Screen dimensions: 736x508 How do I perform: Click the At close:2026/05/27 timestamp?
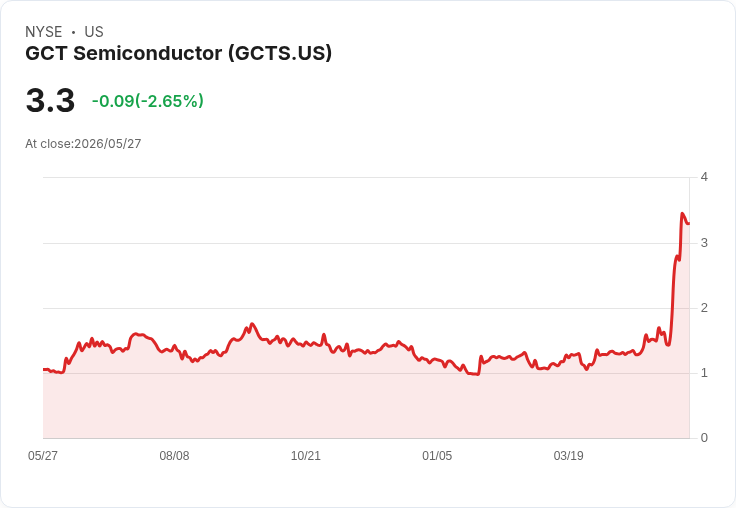[83, 144]
